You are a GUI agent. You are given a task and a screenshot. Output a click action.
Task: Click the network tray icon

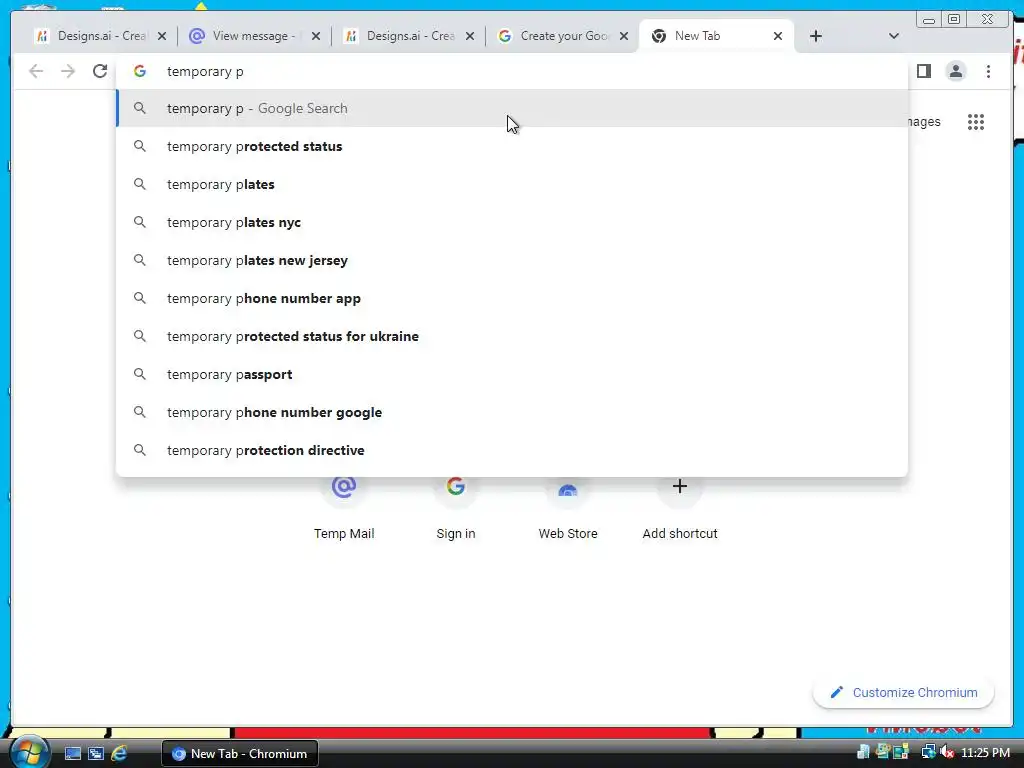click(928, 752)
